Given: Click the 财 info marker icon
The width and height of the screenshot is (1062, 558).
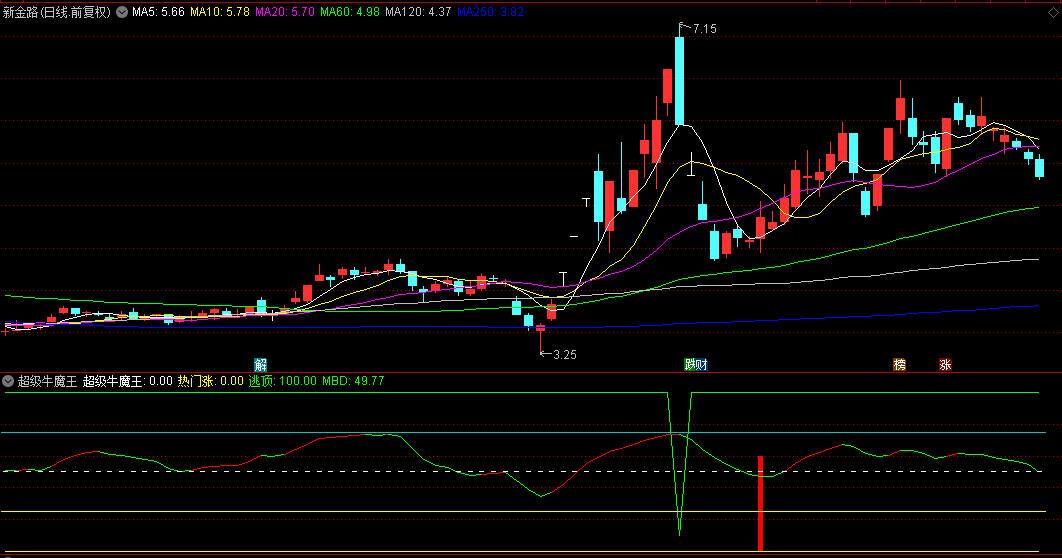Looking at the screenshot, I should coord(702,364).
